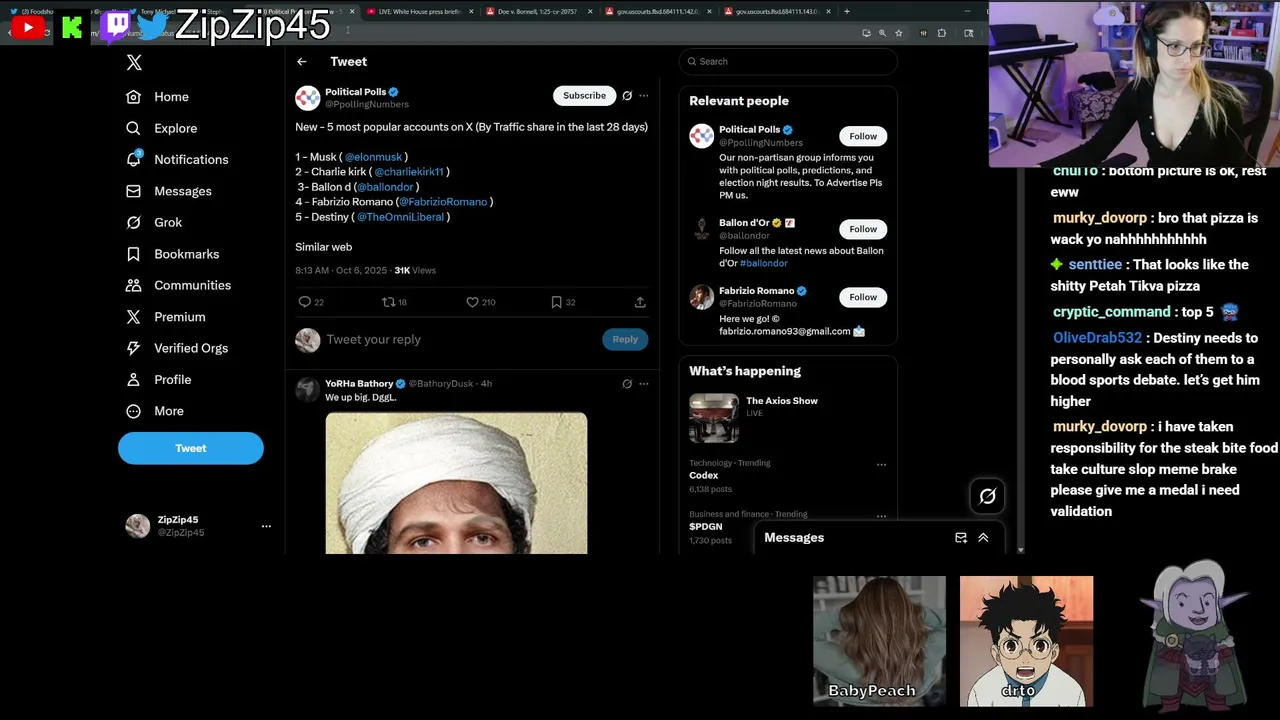Follow Fabrizio Romano in Relevant people

(x=863, y=297)
